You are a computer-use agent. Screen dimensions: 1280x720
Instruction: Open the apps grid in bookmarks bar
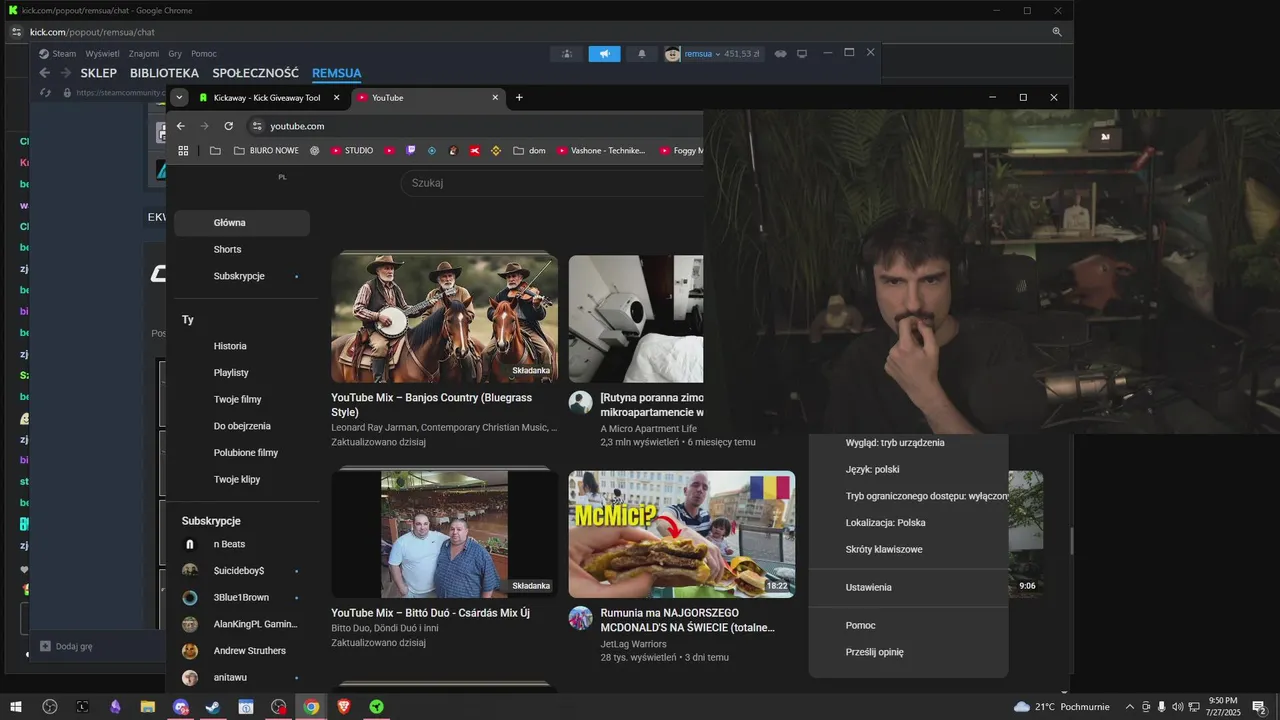click(x=183, y=151)
